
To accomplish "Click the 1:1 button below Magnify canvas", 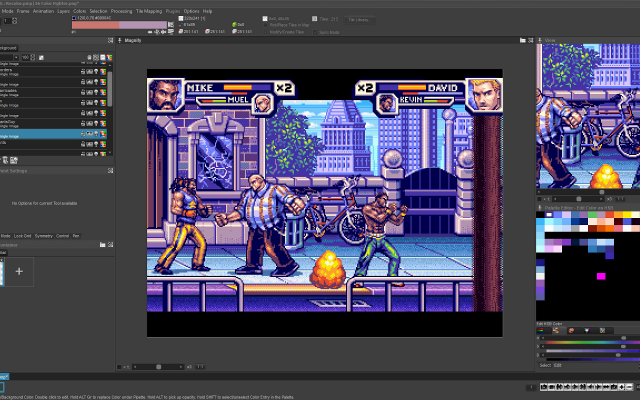I will click(x=201, y=367).
